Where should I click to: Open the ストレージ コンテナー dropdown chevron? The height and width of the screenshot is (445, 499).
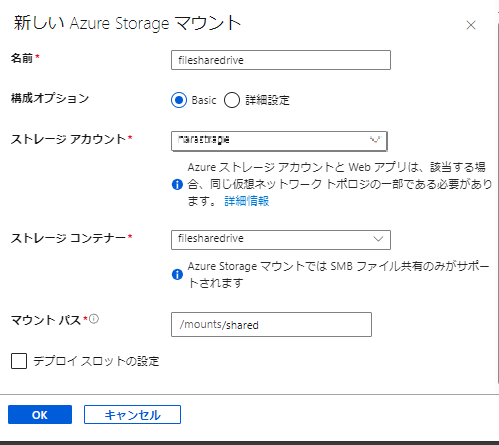click(x=378, y=239)
